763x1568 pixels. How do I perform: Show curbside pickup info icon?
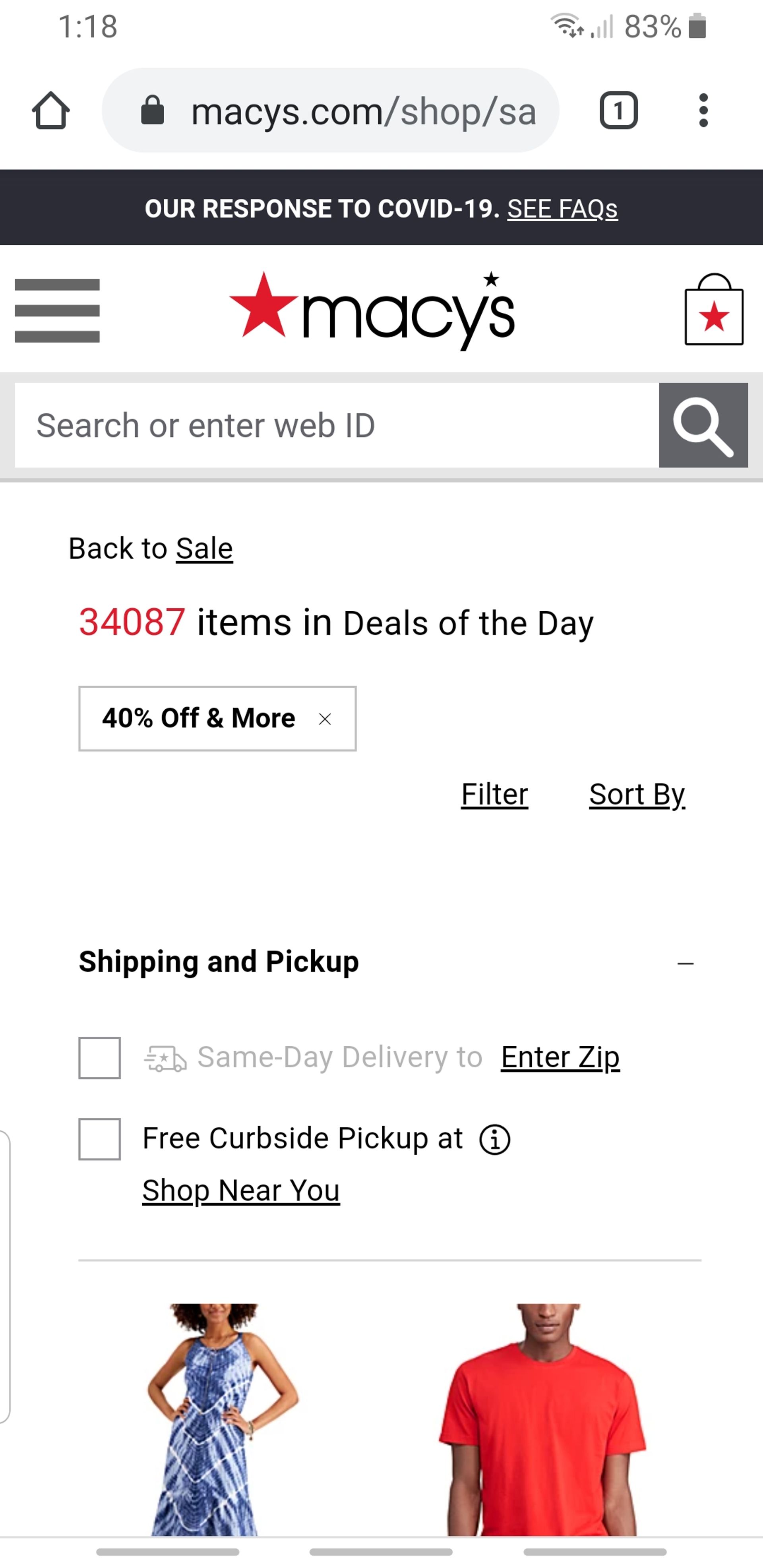coord(494,1140)
